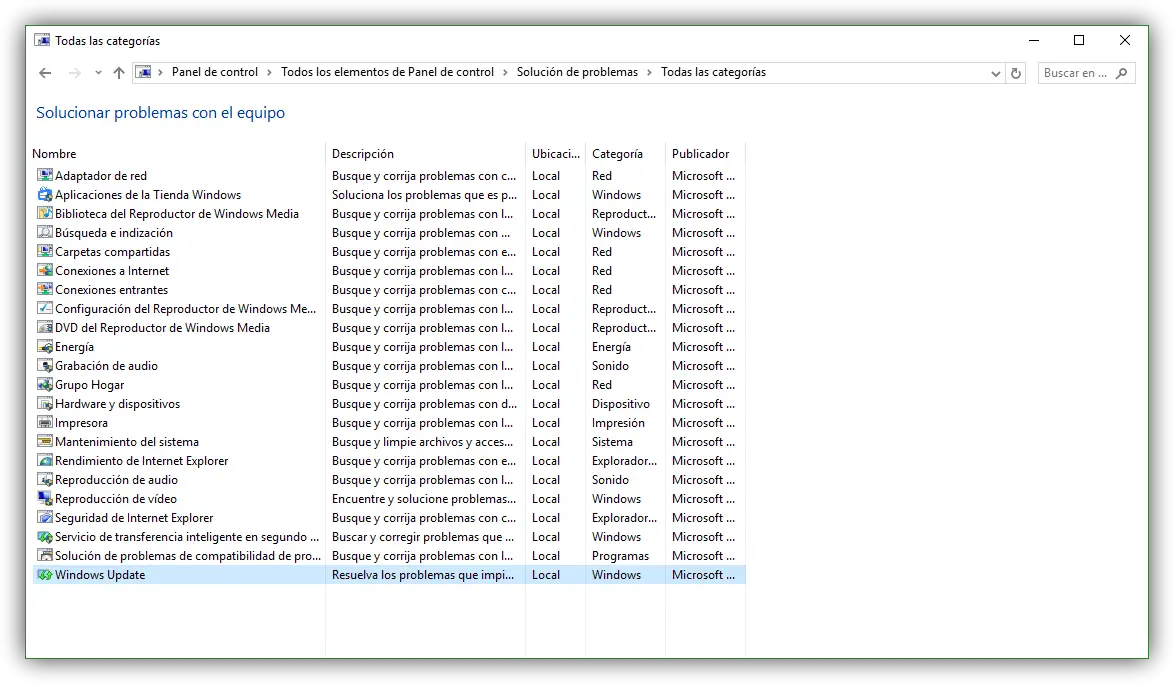Navigate to Solución de problemas breadcrumb
This screenshot has height=684, width=1174.
577,72
